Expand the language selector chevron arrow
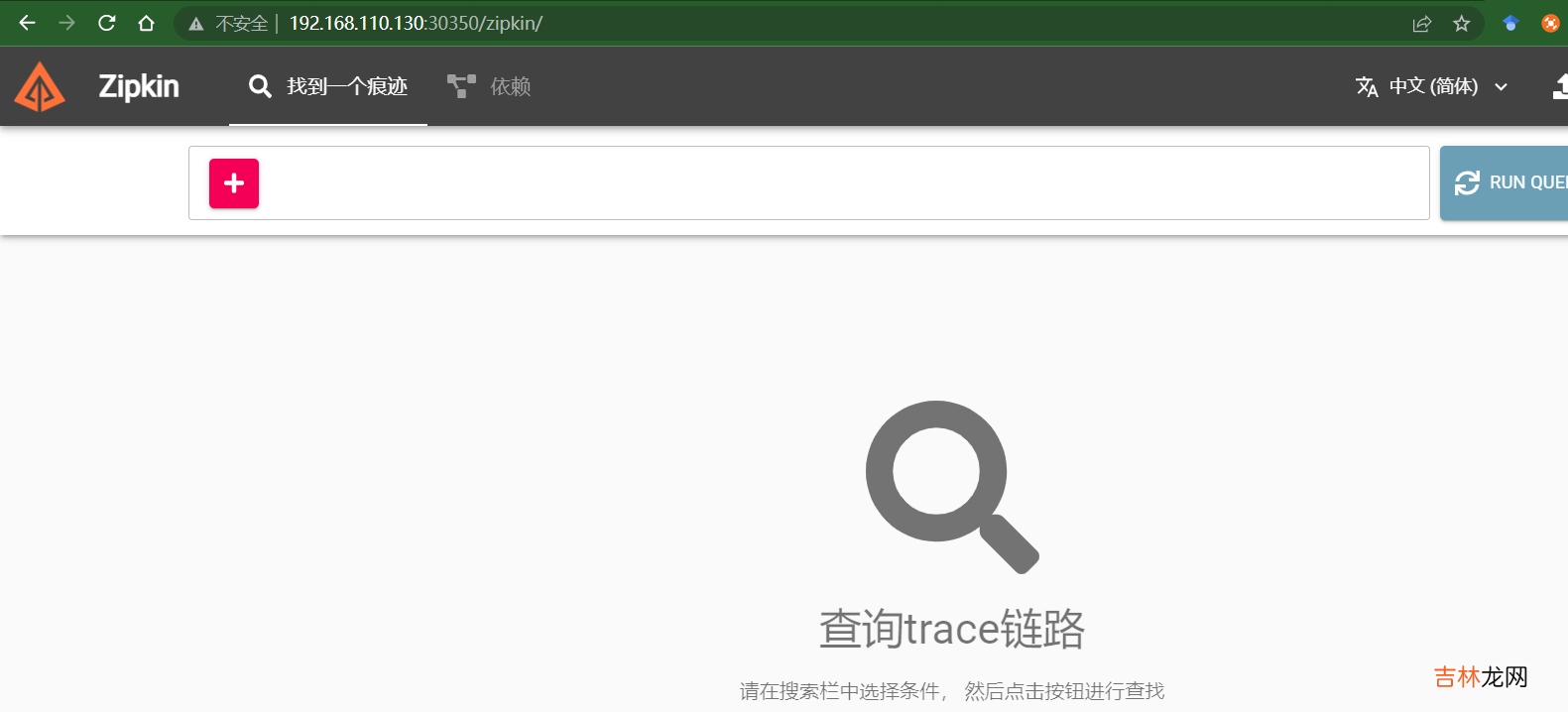Image resolution: width=1568 pixels, height=712 pixels. (x=1502, y=87)
